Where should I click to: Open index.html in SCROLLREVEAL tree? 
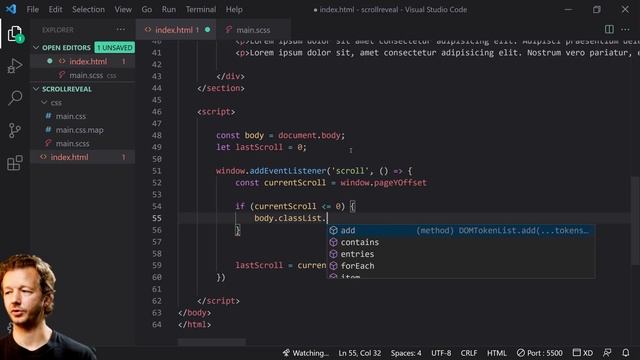[83, 157]
